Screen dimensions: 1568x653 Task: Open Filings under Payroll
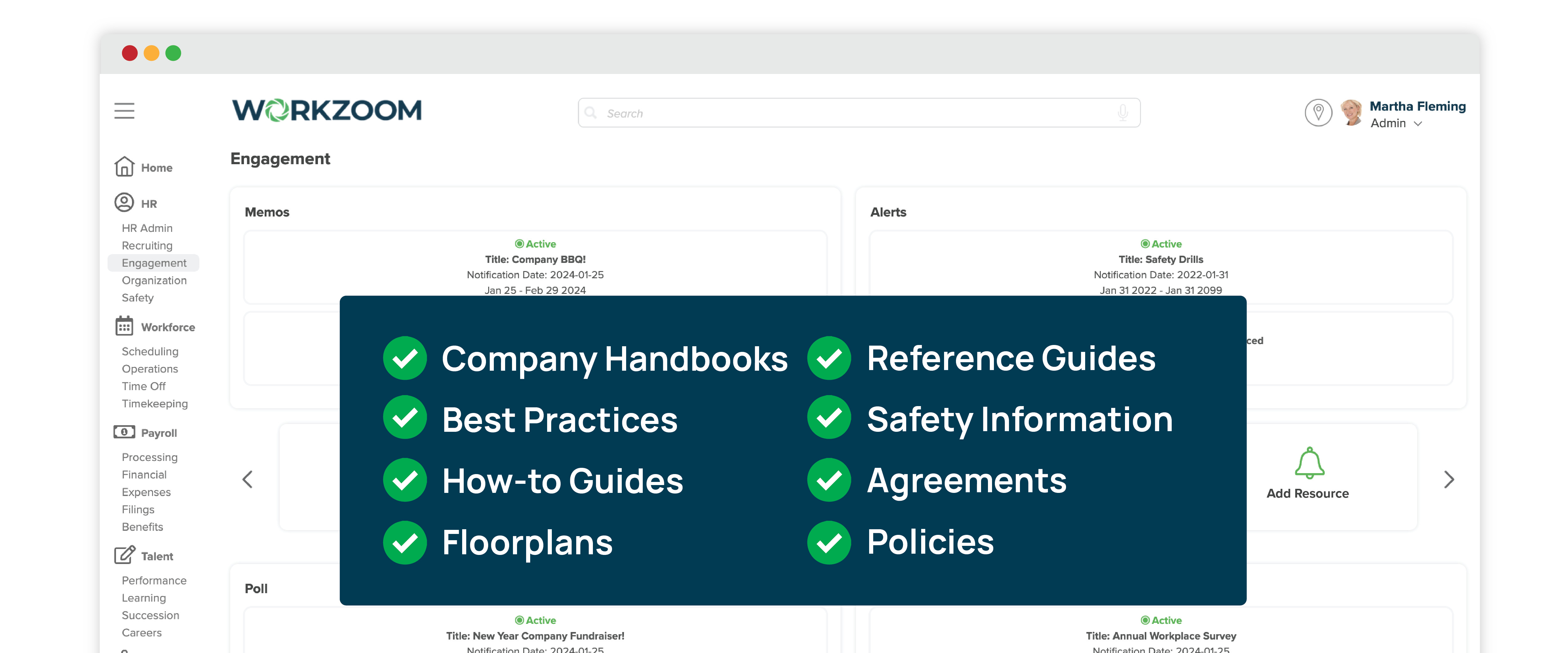coord(138,510)
